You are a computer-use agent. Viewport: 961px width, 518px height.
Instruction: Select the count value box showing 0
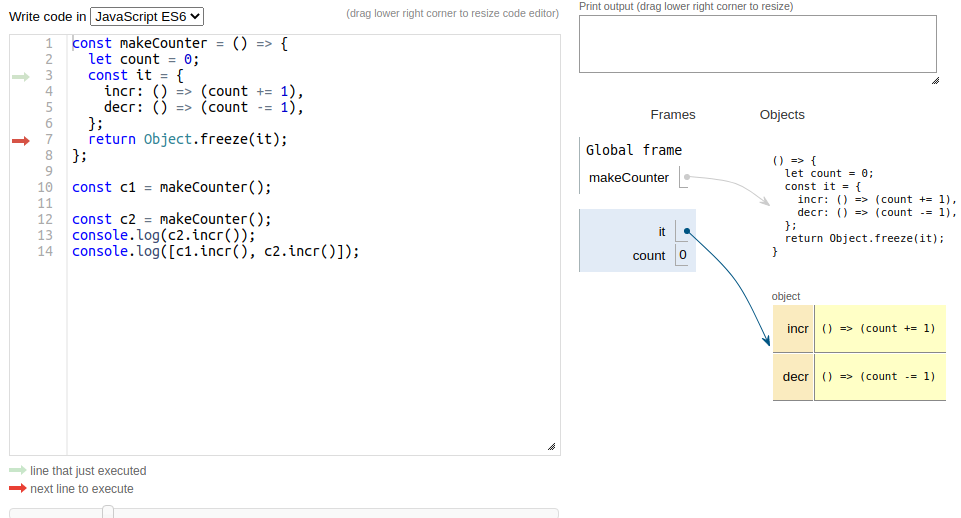[683, 256]
